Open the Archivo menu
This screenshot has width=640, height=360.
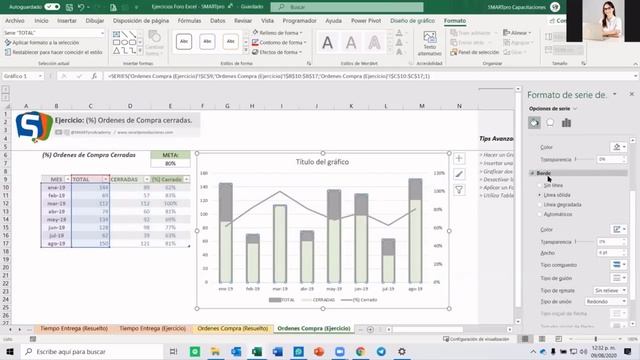(15, 20)
